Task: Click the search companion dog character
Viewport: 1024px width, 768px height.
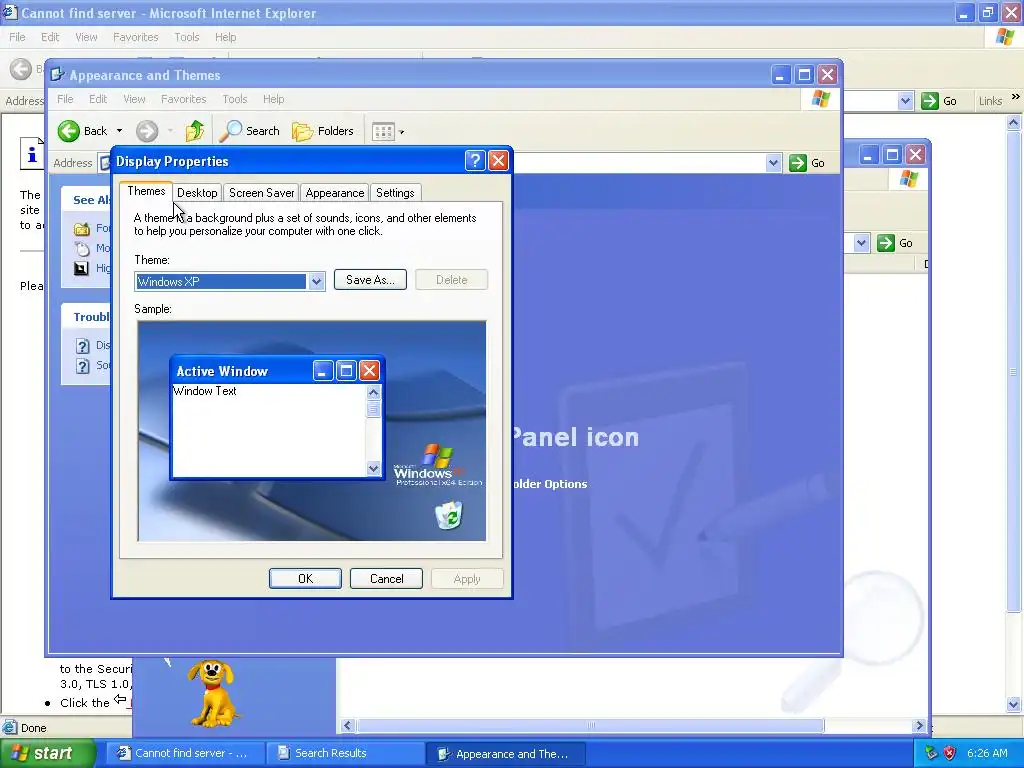Action: pos(213,692)
